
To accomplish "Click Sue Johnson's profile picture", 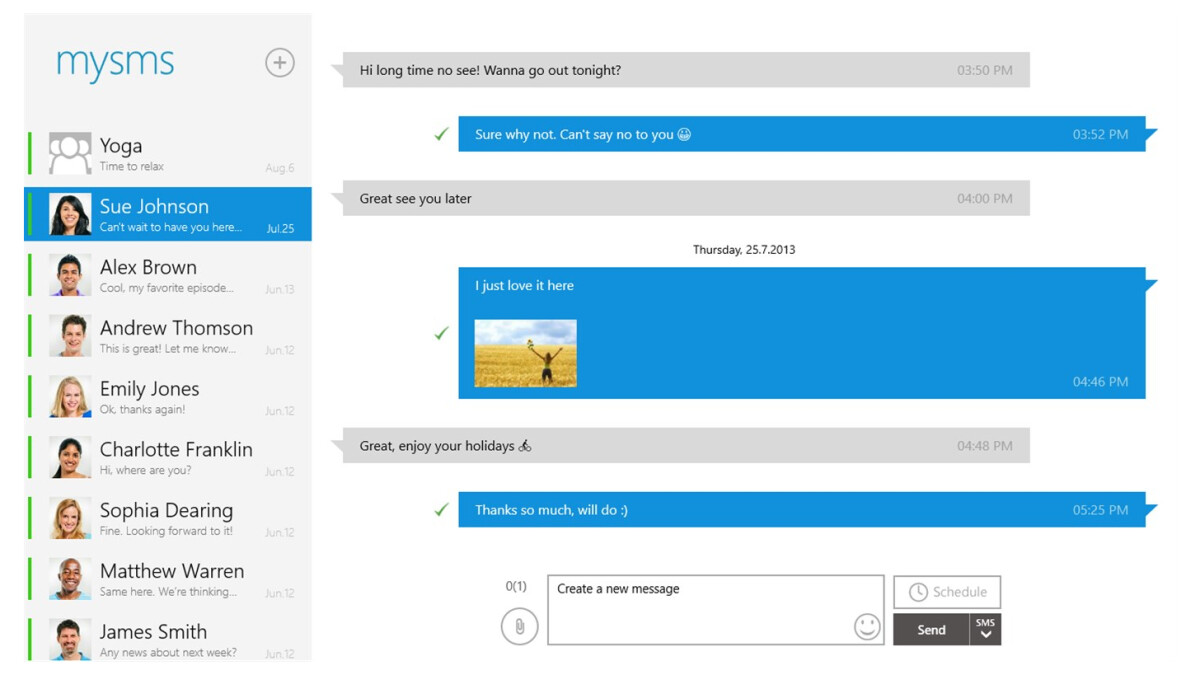I will point(70,214).
